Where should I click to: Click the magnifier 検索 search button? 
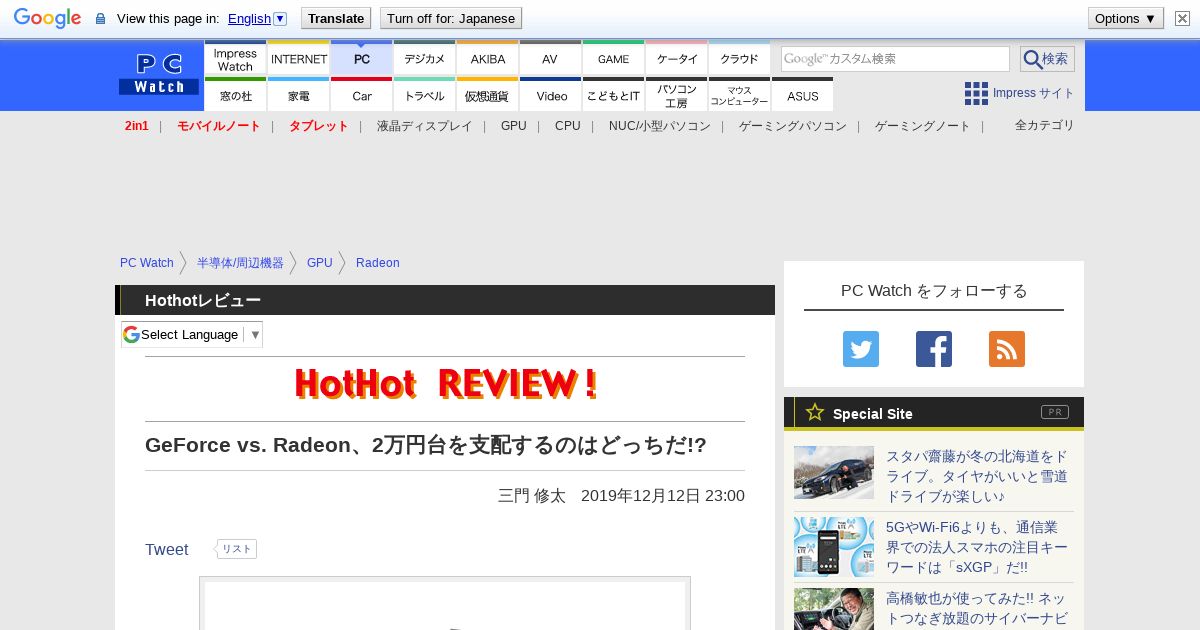pyautogui.click(x=1047, y=59)
